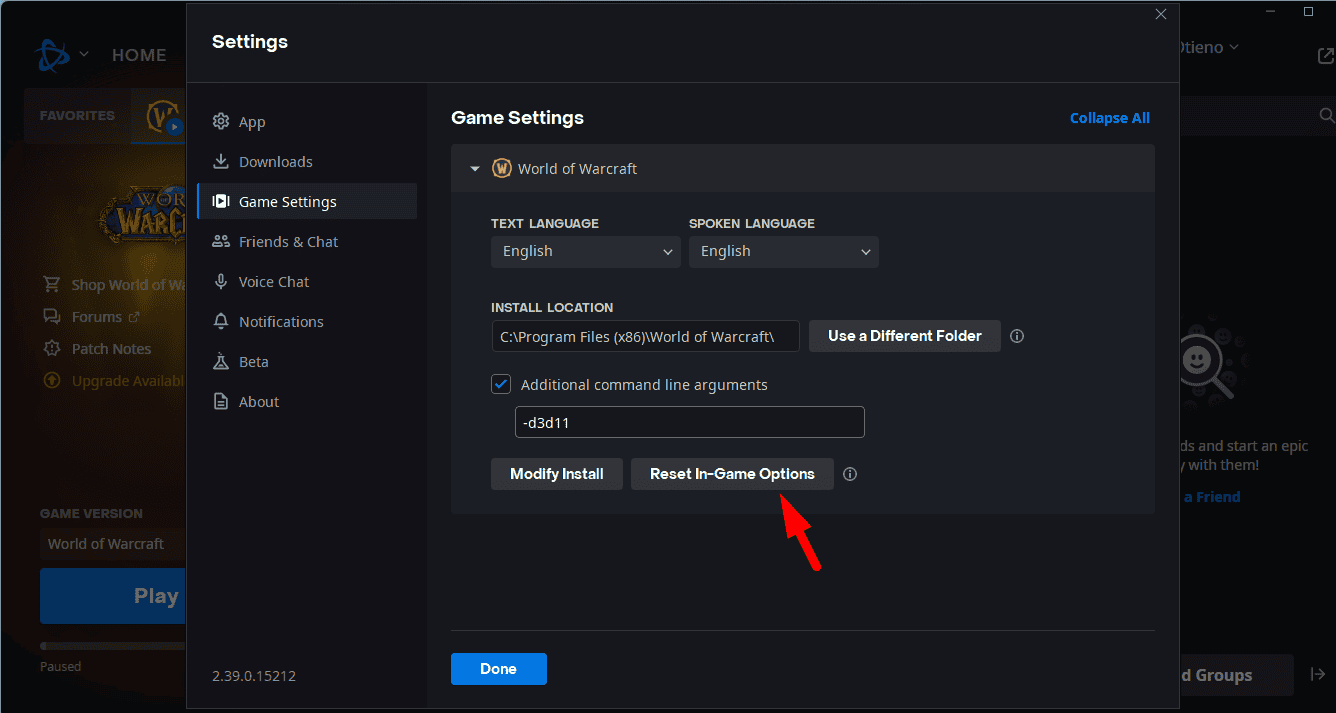Open the Beta settings section
The image size is (1336, 713).
tap(221, 361)
